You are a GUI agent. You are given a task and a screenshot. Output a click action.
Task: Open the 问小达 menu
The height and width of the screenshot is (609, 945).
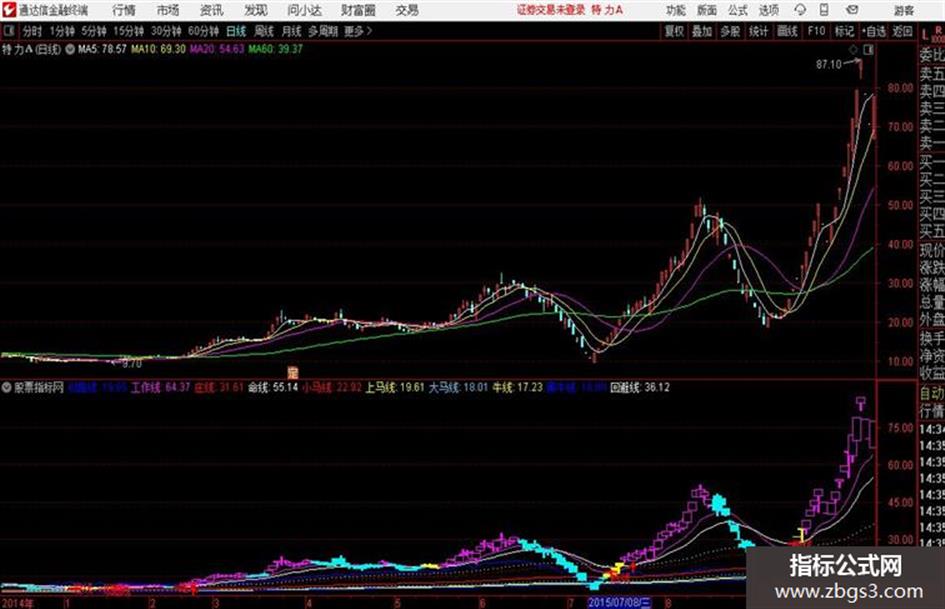click(304, 10)
